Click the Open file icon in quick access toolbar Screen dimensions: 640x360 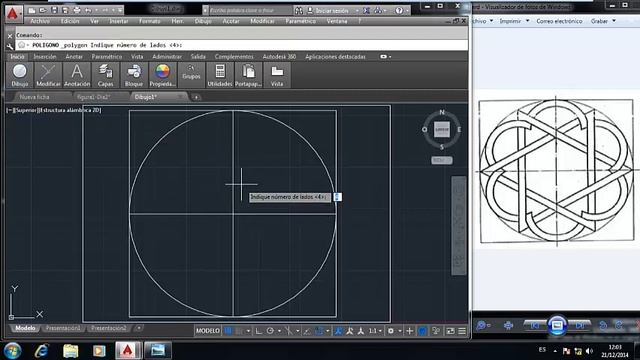43,10
